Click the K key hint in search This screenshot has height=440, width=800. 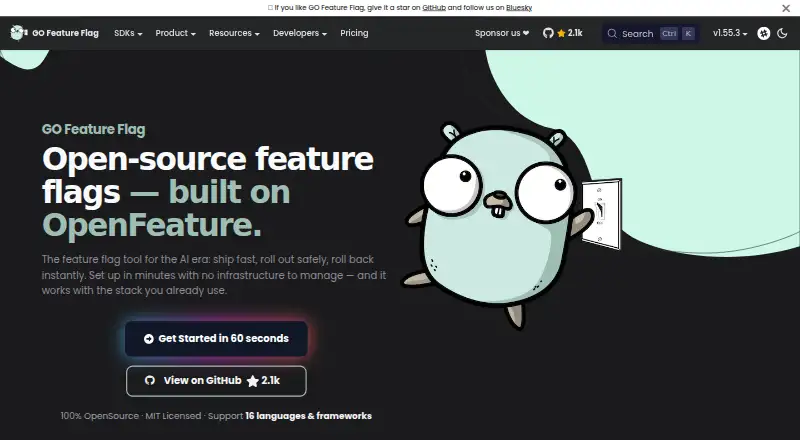(688, 34)
